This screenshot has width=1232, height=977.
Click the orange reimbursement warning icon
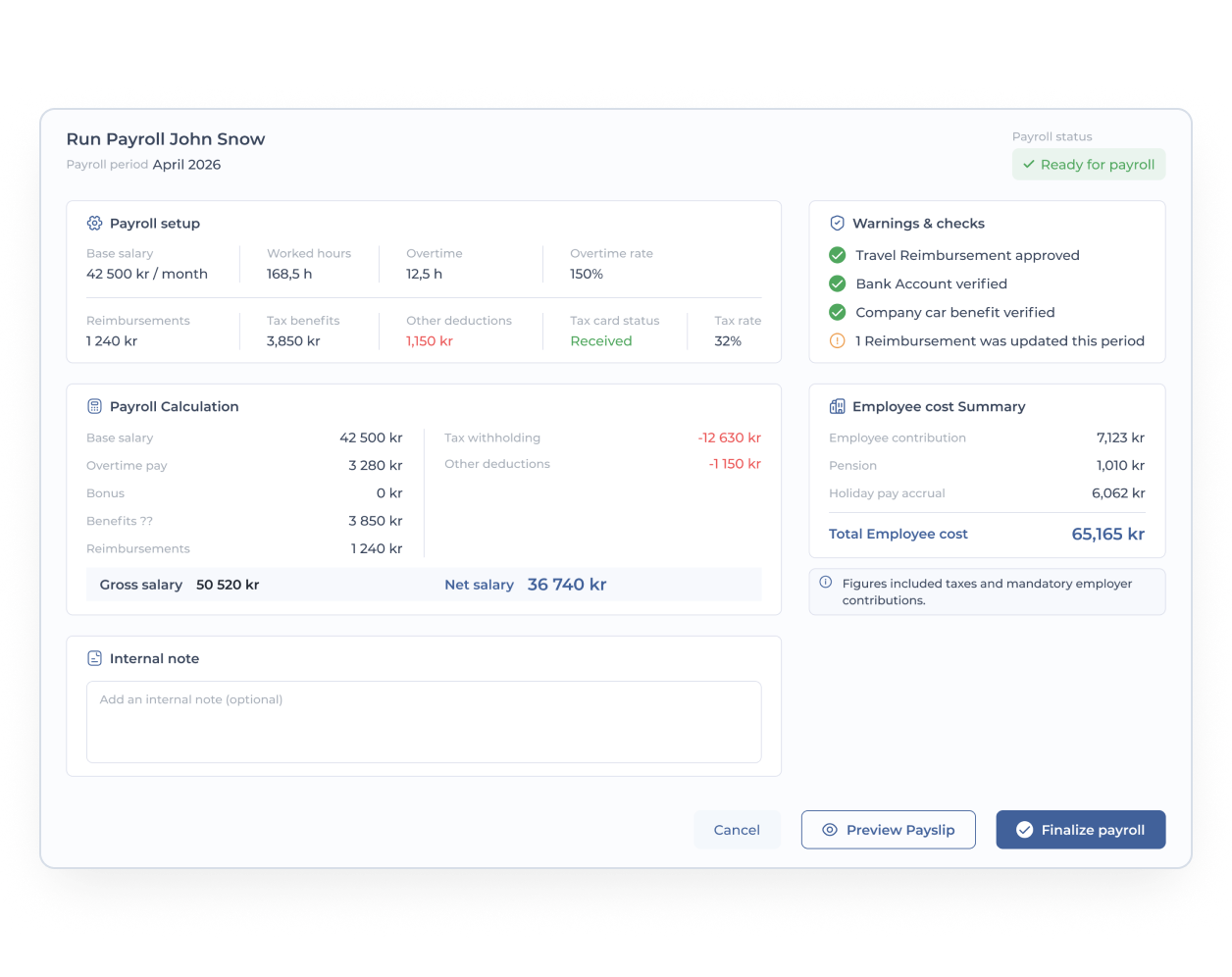837,340
